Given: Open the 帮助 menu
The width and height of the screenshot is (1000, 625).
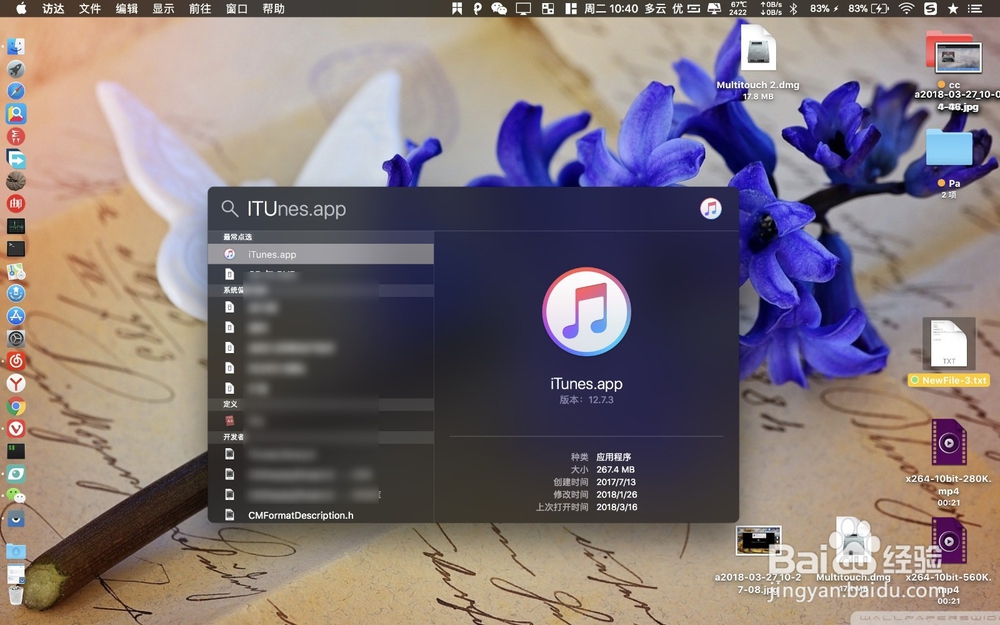Looking at the screenshot, I should 273,8.
